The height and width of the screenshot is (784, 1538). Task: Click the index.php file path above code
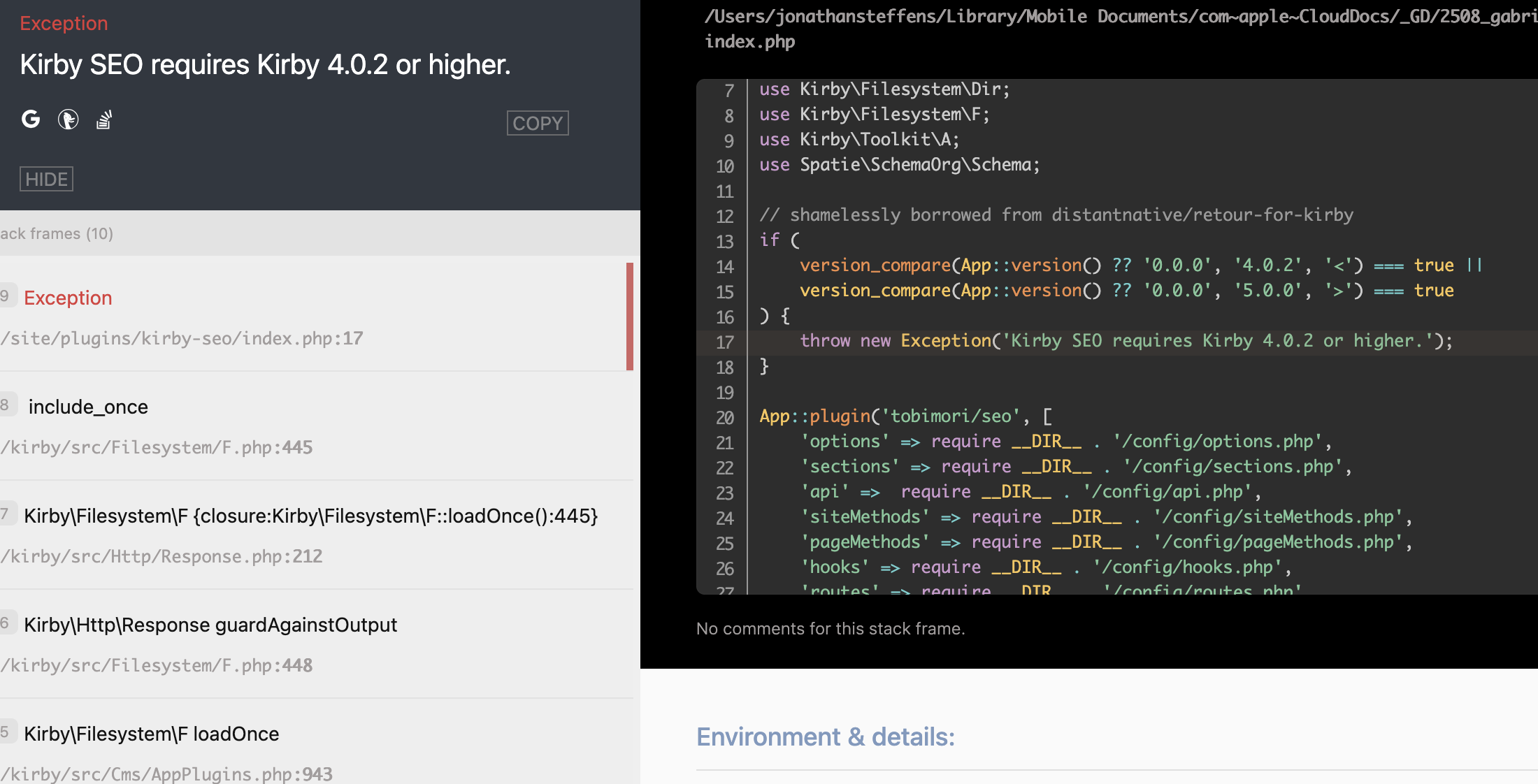(x=749, y=42)
